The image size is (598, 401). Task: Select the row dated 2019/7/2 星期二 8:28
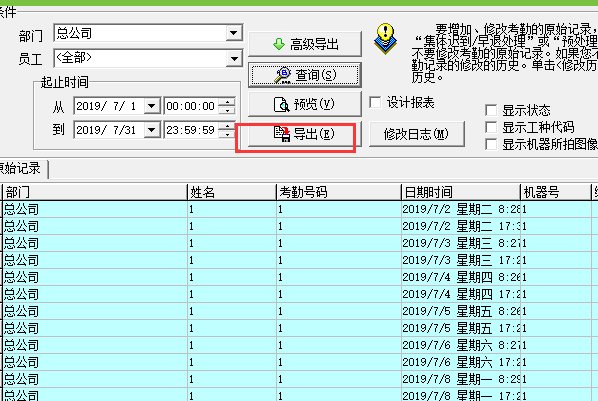[299, 209]
